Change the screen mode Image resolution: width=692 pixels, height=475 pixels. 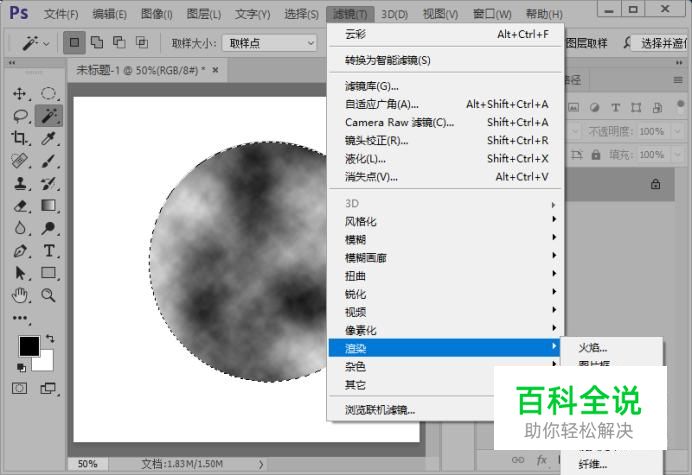pyautogui.click(x=49, y=388)
